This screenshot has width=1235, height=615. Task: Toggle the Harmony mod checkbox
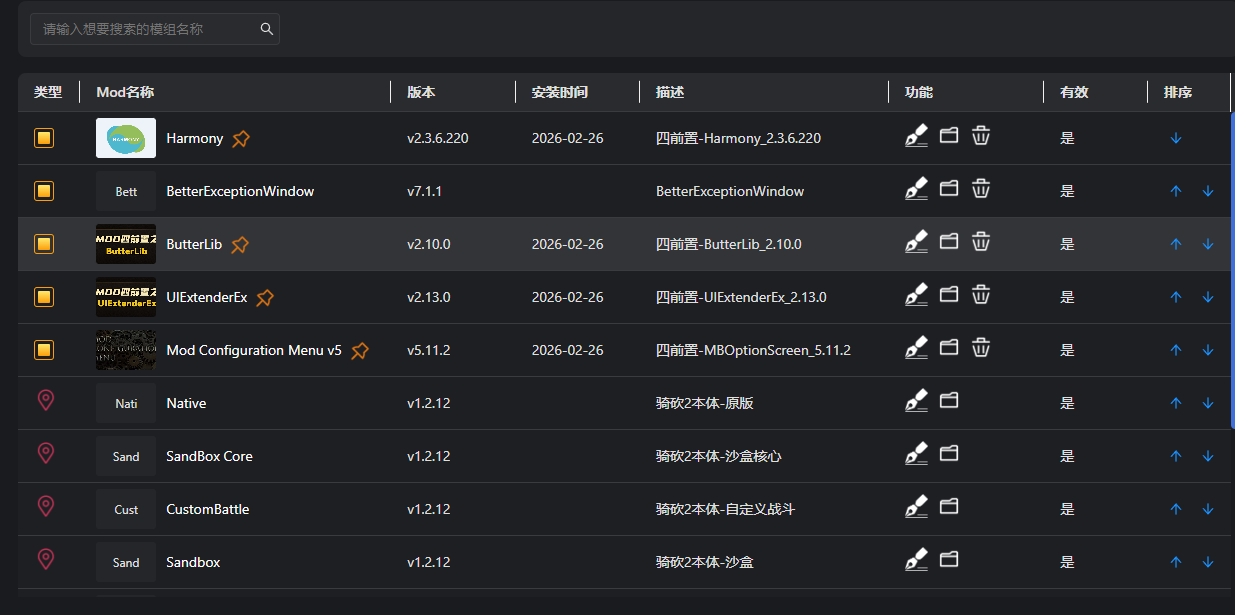[x=44, y=138]
